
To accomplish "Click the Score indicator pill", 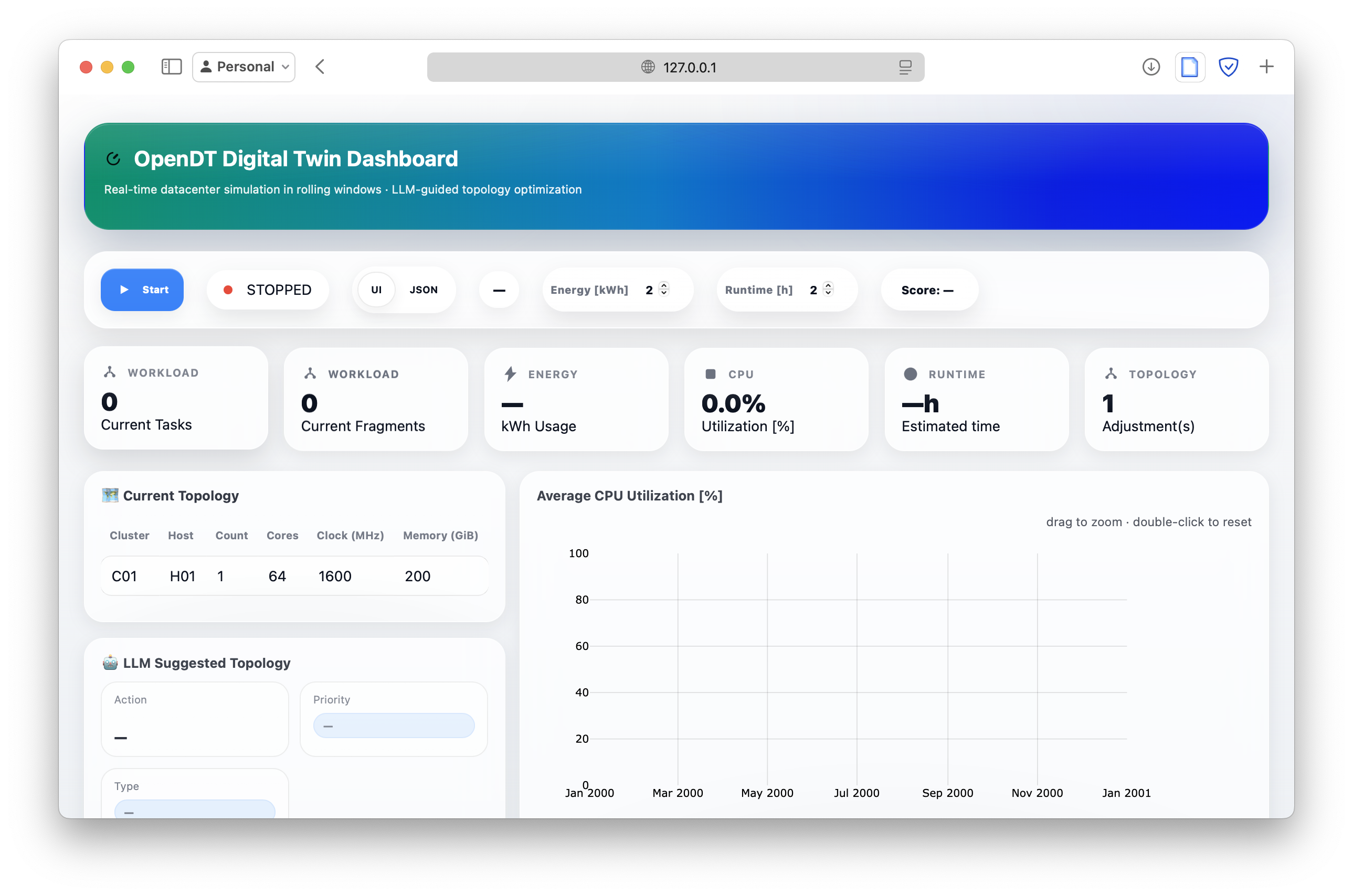I will click(928, 290).
